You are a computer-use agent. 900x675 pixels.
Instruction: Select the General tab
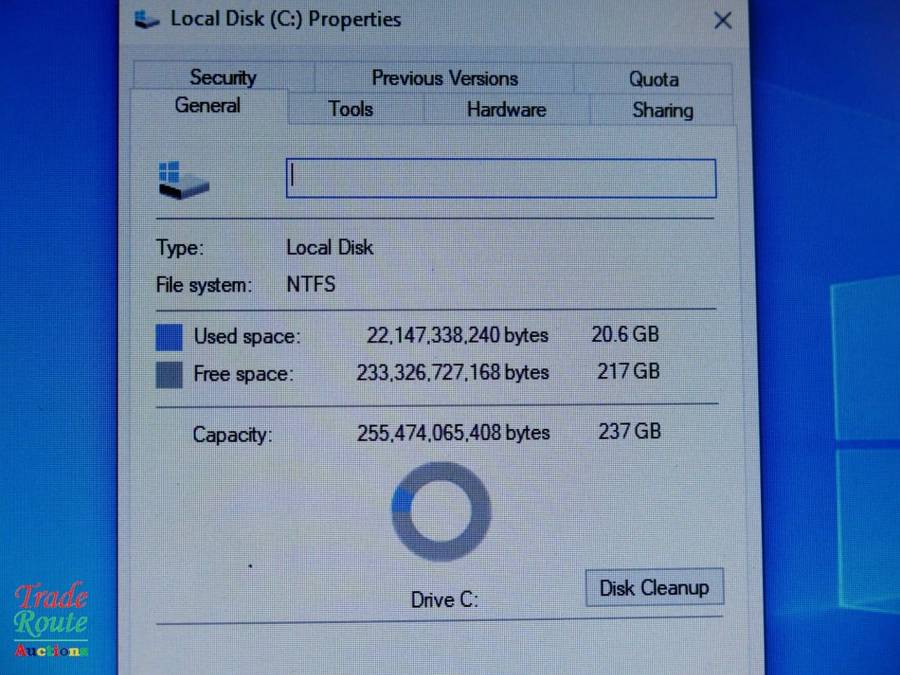(208, 106)
